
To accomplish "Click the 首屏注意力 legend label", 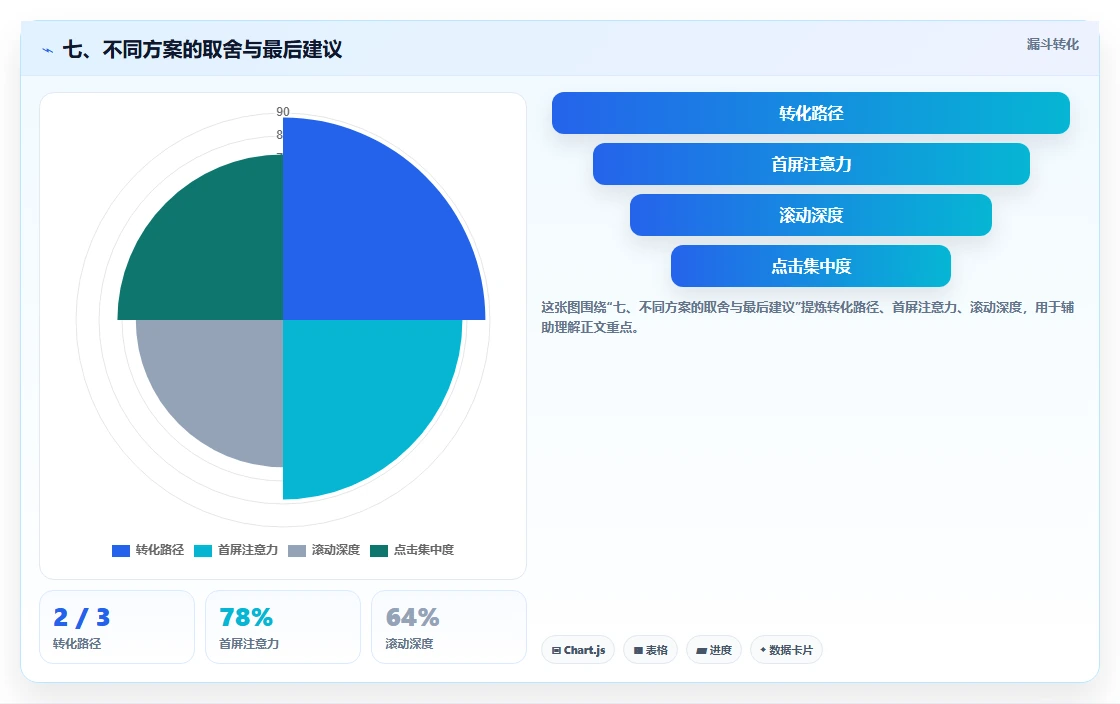I will coord(248,550).
